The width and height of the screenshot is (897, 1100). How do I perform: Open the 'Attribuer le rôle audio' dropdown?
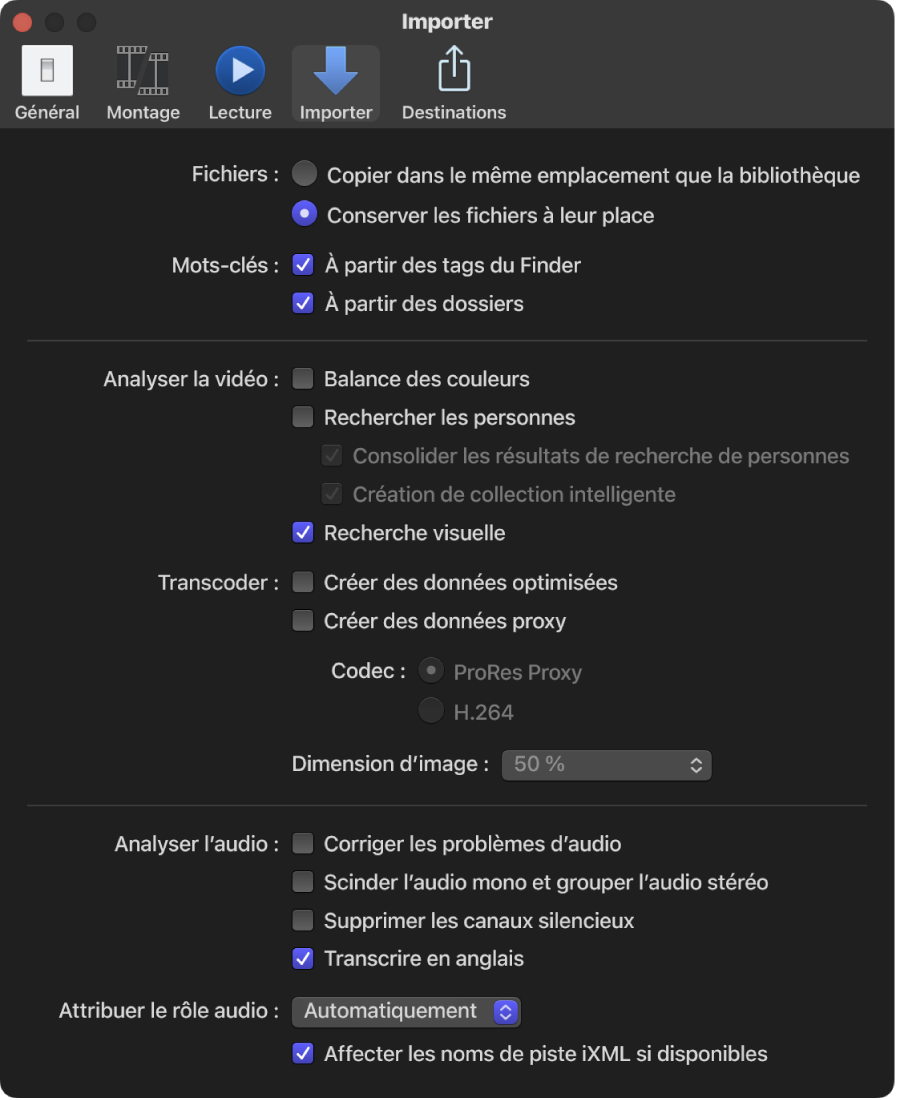click(x=405, y=1011)
